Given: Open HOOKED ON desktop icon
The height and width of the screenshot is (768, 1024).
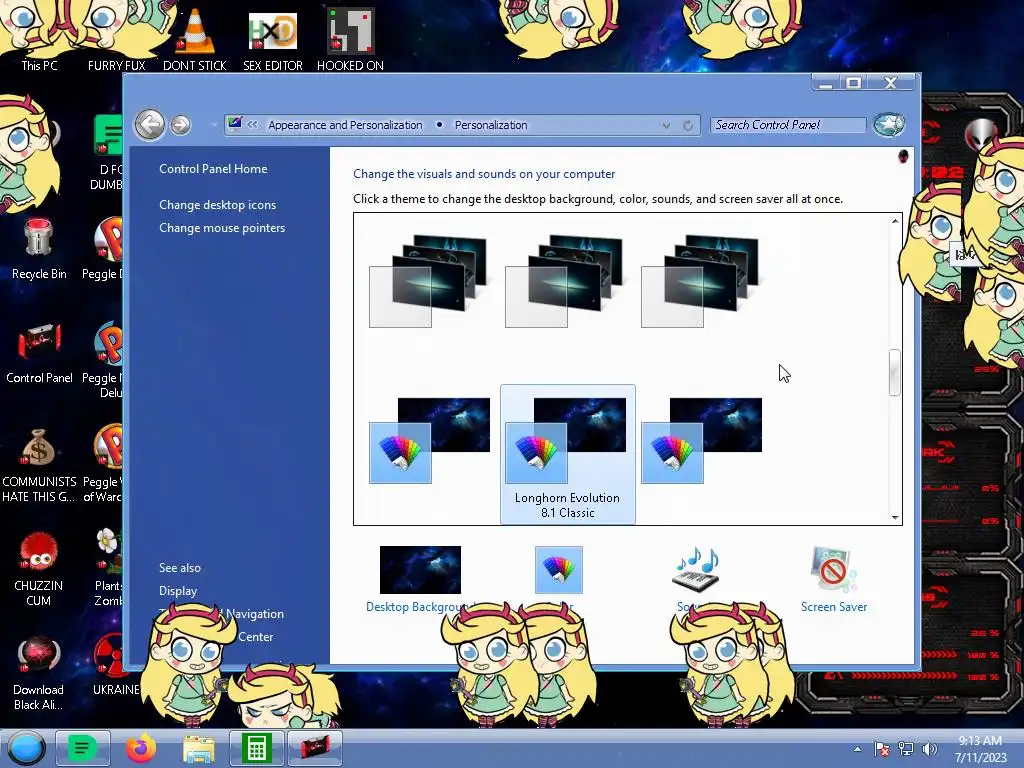Looking at the screenshot, I should [350, 37].
